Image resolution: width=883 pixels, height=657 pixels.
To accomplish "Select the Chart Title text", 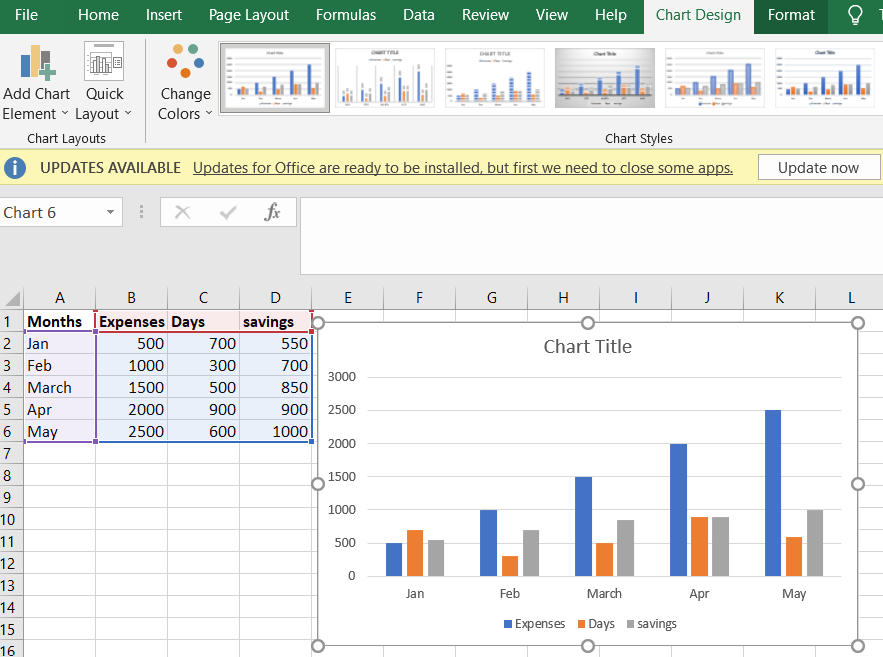I will [x=587, y=347].
